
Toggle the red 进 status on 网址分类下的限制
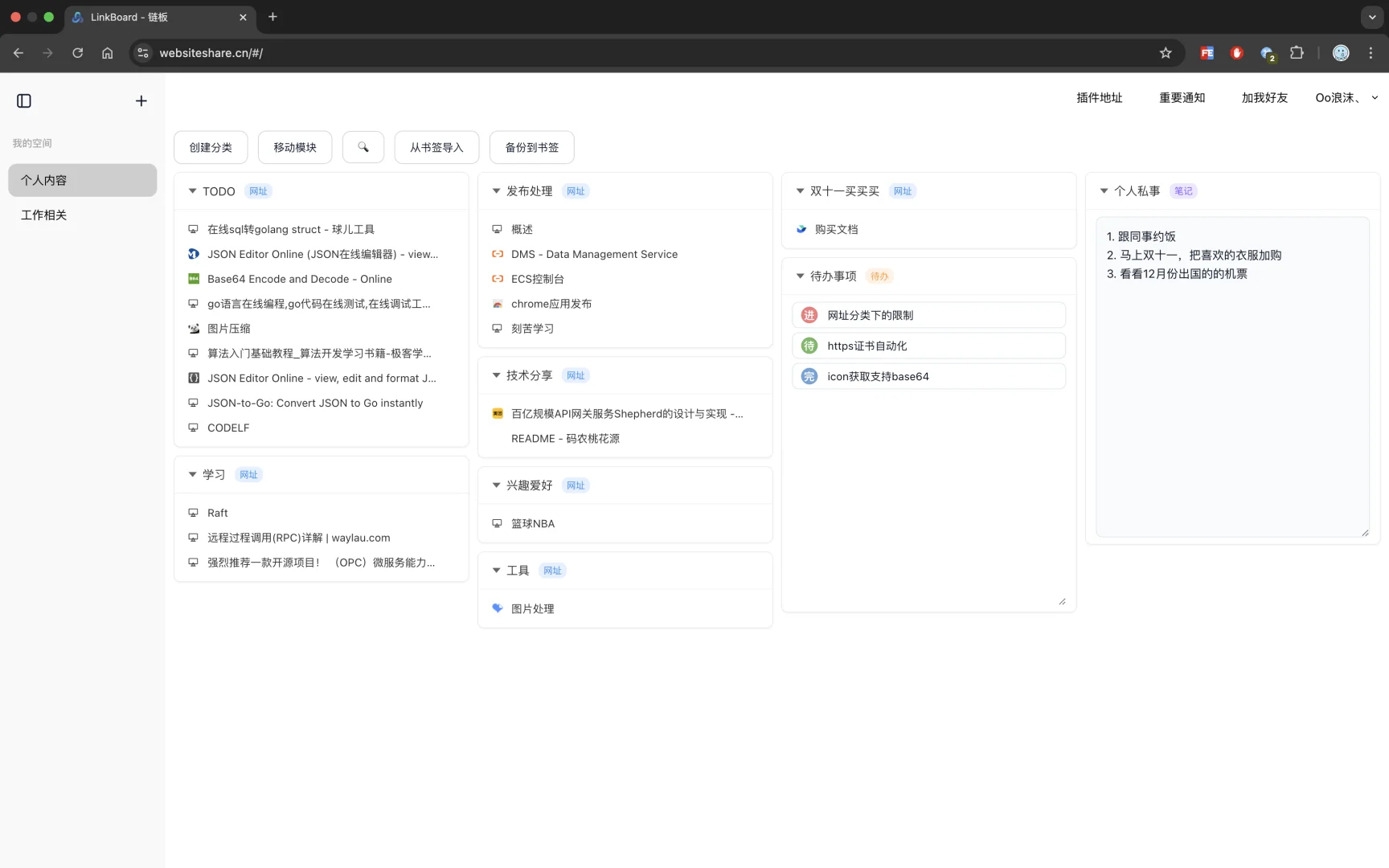pyautogui.click(x=809, y=315)
